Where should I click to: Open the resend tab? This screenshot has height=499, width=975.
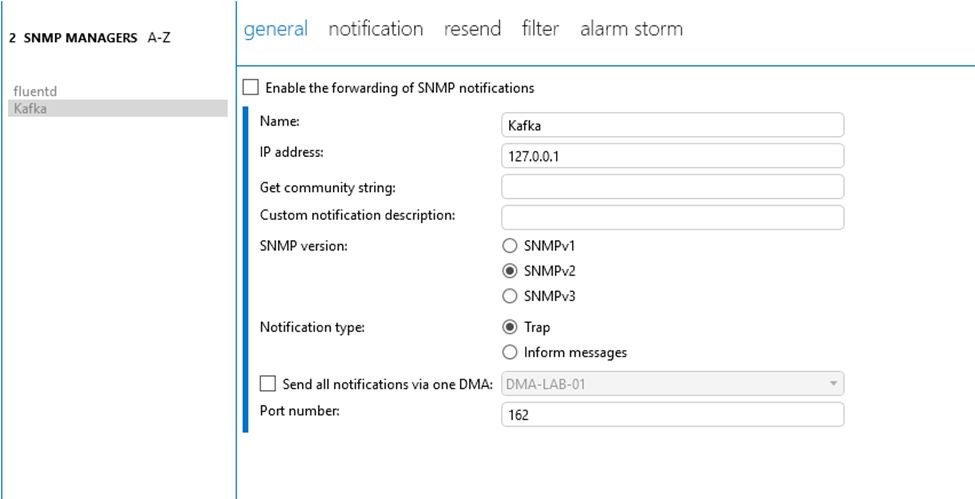point(472,29)
